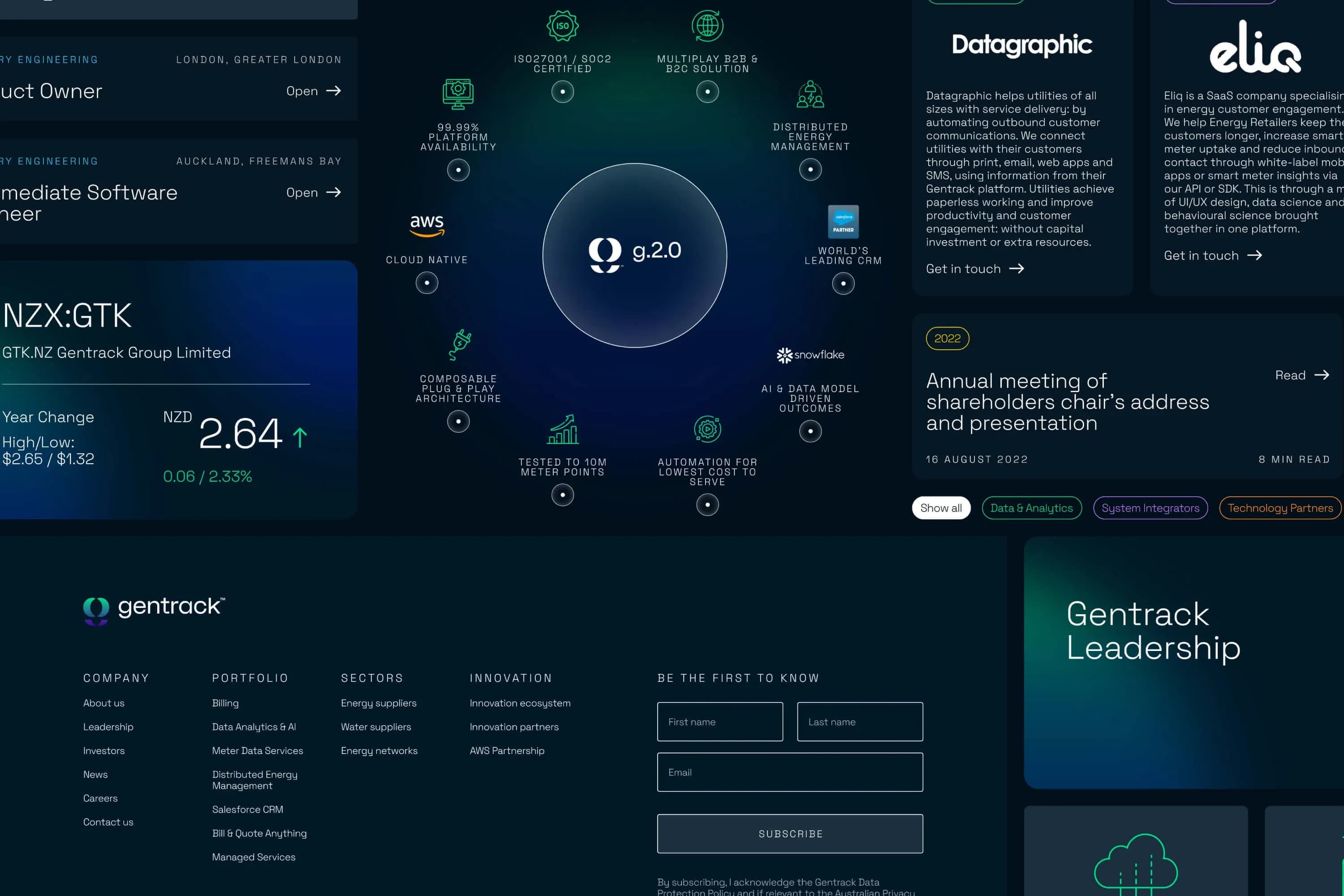Open the About us footer link
The image size is (1344, 896).
[x=103, y=703]
